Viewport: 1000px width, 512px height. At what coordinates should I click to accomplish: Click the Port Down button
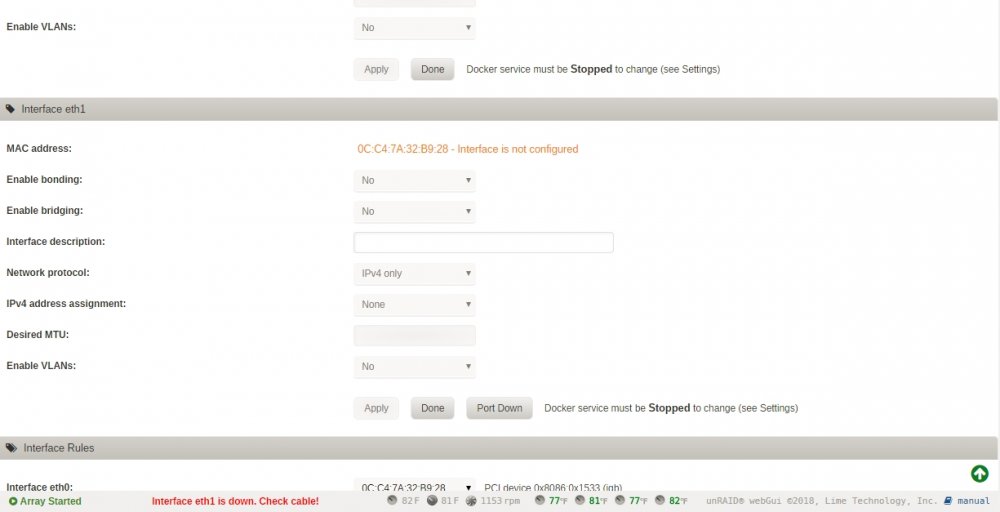[x=499, y=408]
